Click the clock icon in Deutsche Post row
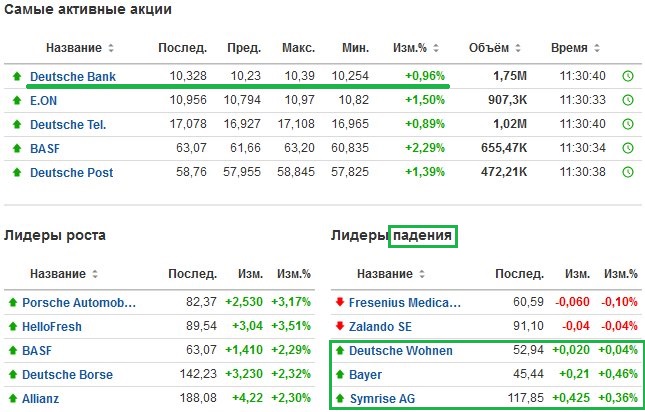Viewport: 645px width, 412px height. pyautogui.click(x=628, y=172)
